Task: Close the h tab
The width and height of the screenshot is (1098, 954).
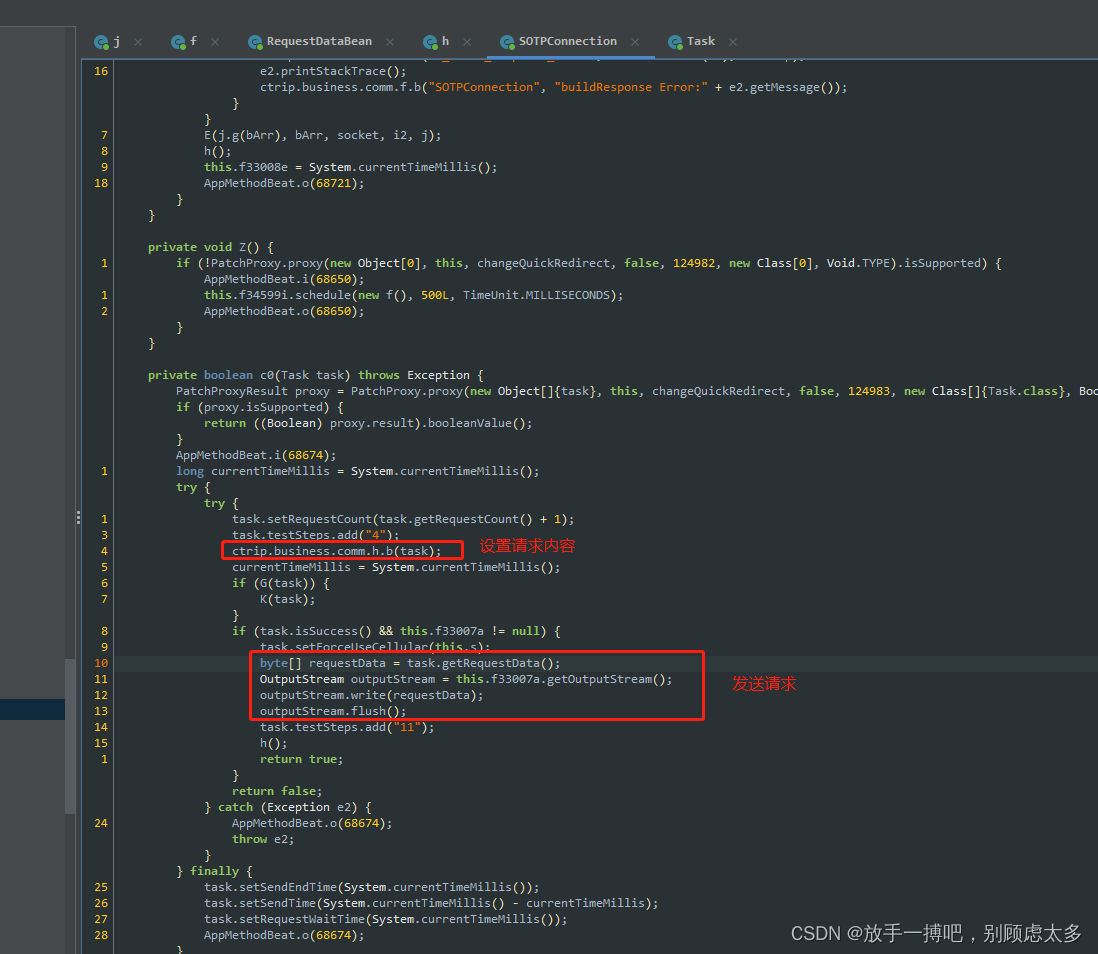Action: click(x=467, y=42)
